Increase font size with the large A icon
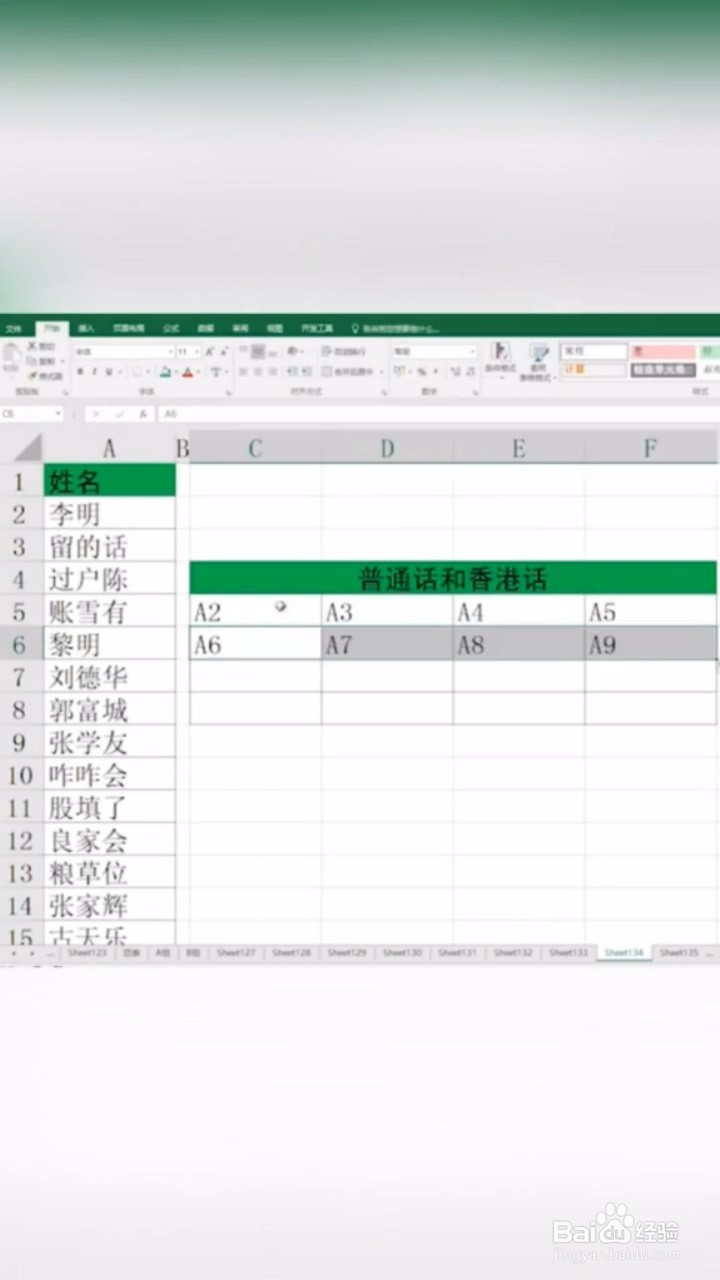 tap(210, 352)
